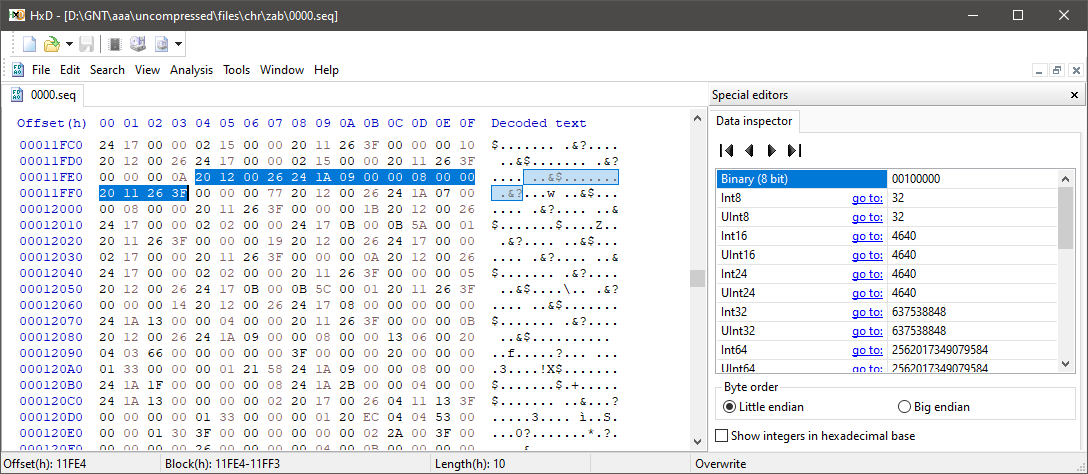Screen dimensions: 1088x474
Task: Open the View menu
Action: [147, 69]
